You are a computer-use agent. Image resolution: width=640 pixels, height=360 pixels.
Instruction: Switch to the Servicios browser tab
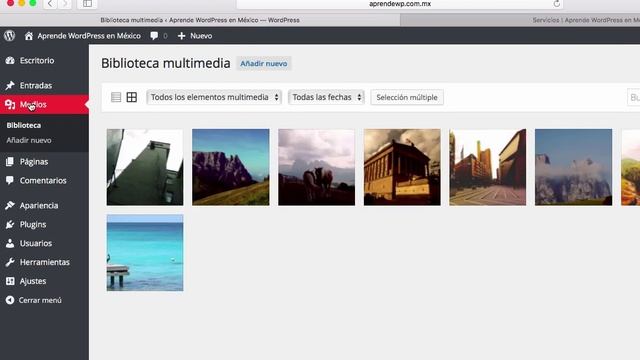(520, 20)
